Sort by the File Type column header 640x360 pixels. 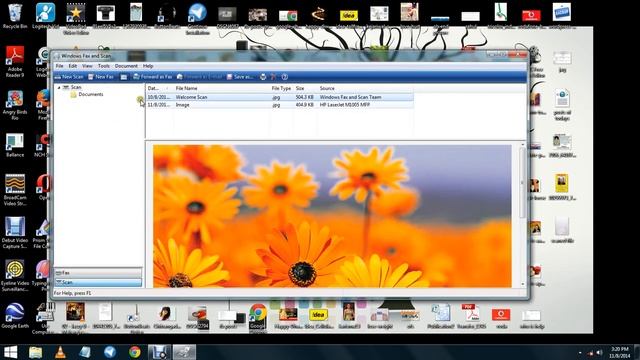click(281, 88)
